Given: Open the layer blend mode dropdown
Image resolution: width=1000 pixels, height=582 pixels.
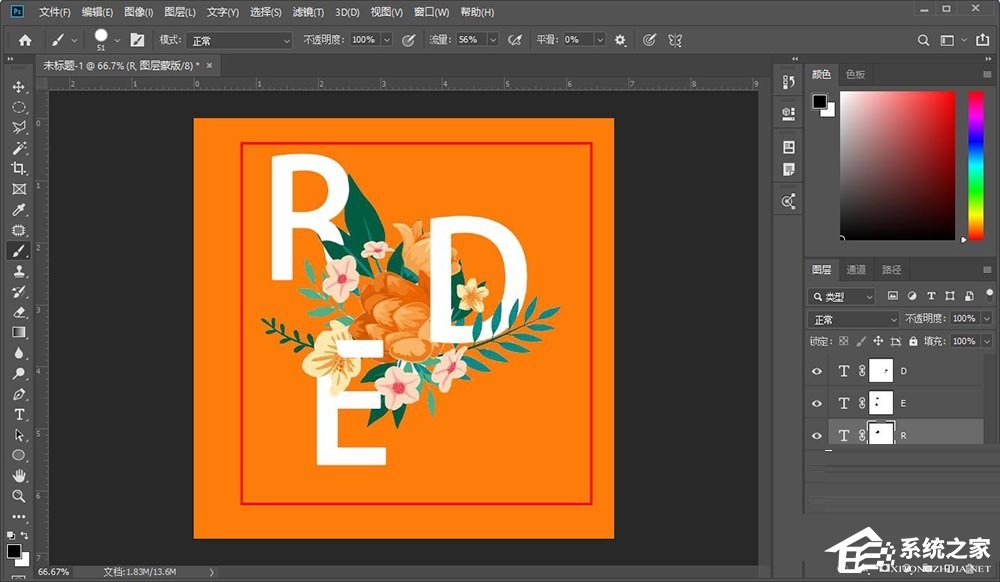Looking at the screenshot, I should (x=852, y=319).
